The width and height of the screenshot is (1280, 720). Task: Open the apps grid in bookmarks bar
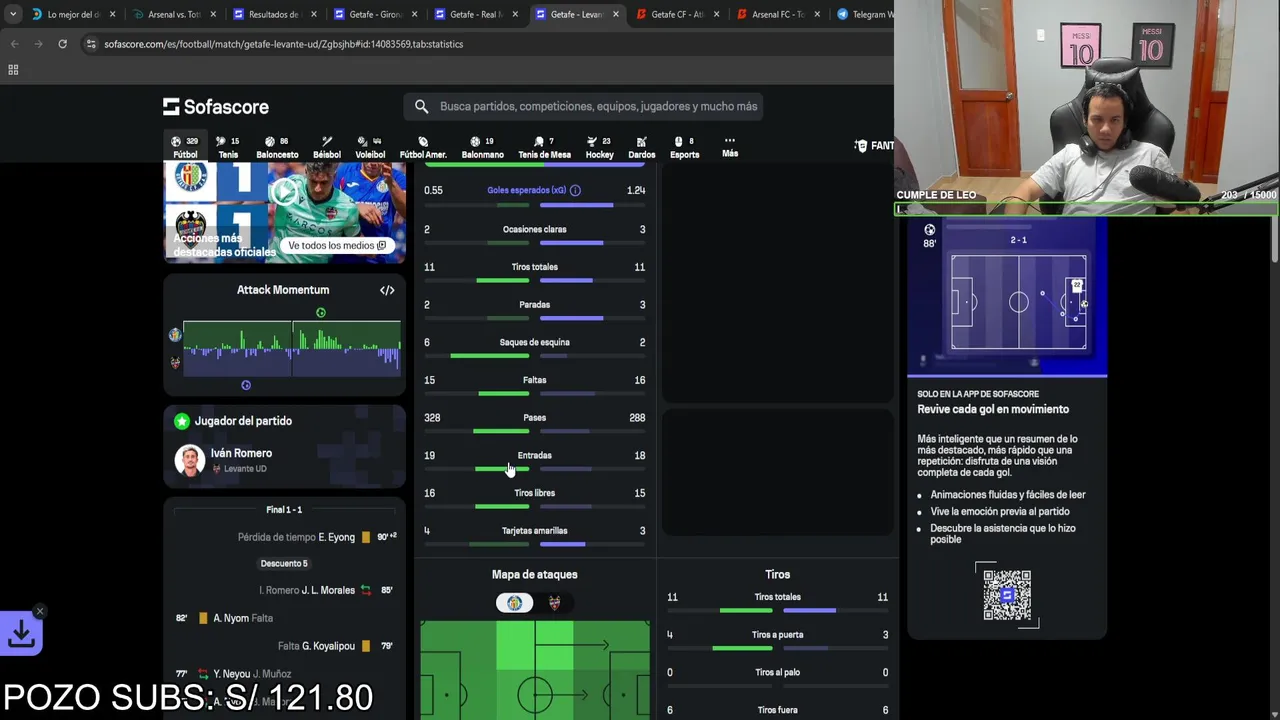click(13, 70)
